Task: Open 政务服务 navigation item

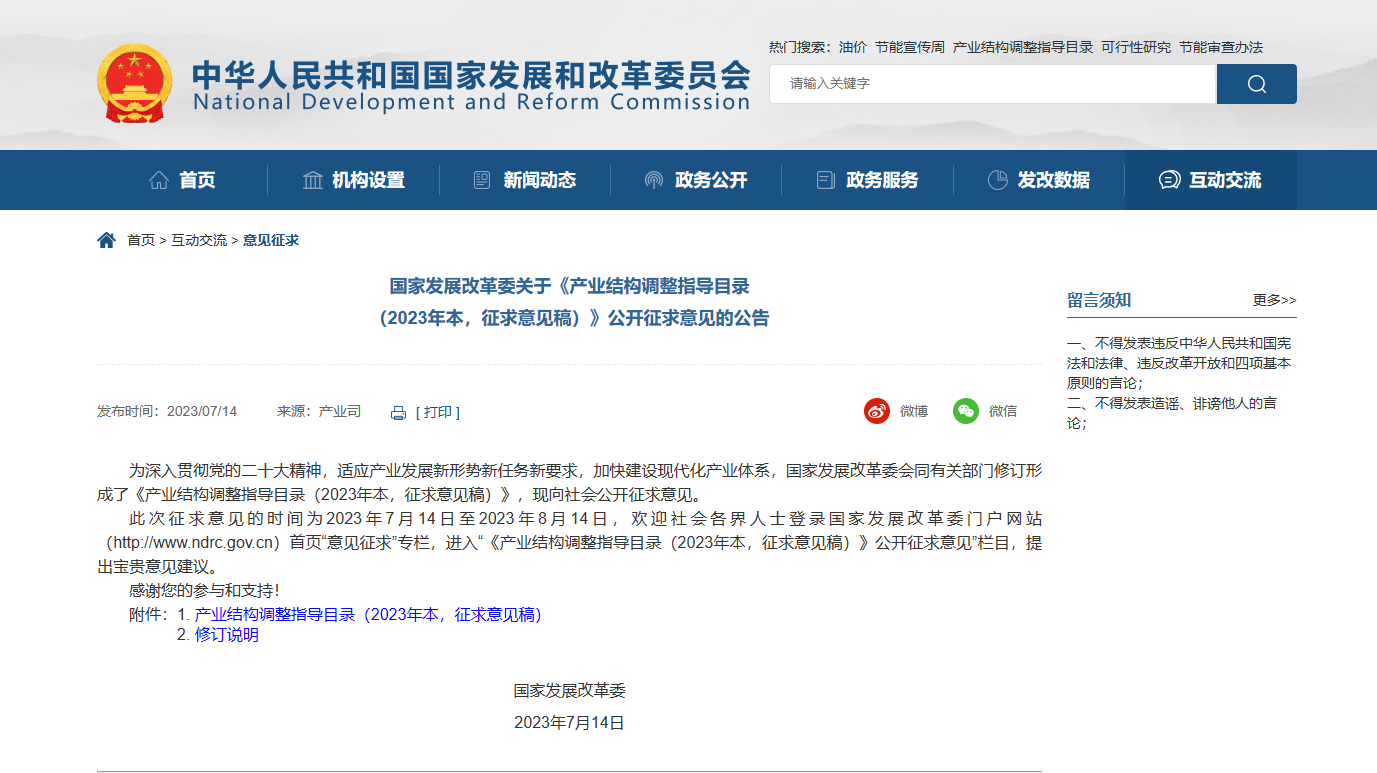Action: point(867,180)
